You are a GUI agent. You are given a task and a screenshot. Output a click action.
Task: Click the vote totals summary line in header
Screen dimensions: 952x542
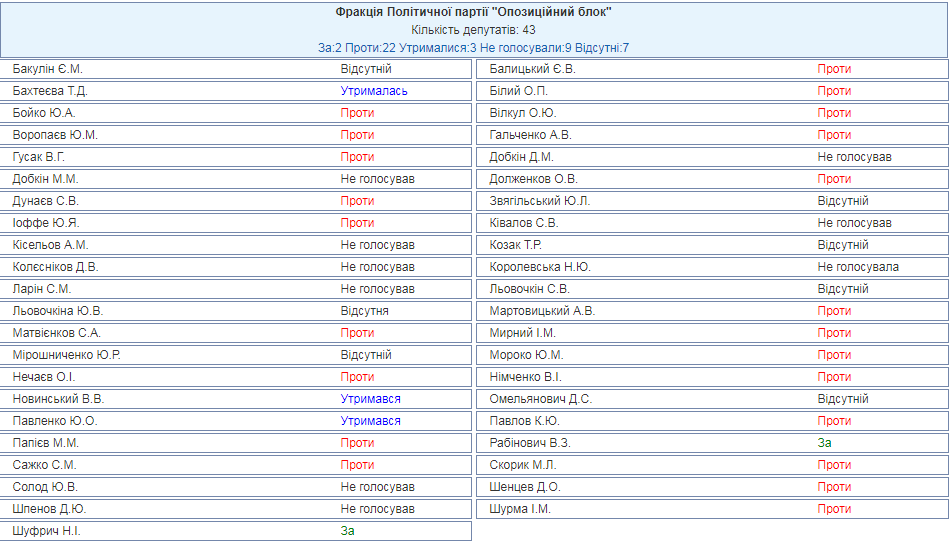pos(473,47)
